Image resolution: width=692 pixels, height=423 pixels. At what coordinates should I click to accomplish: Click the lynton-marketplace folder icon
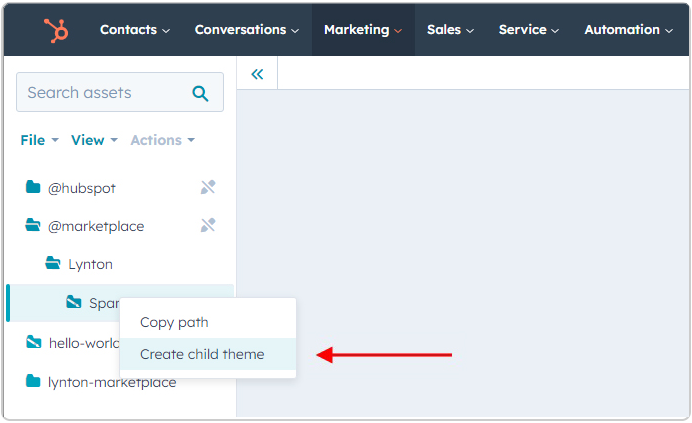[x=34, y=381]
